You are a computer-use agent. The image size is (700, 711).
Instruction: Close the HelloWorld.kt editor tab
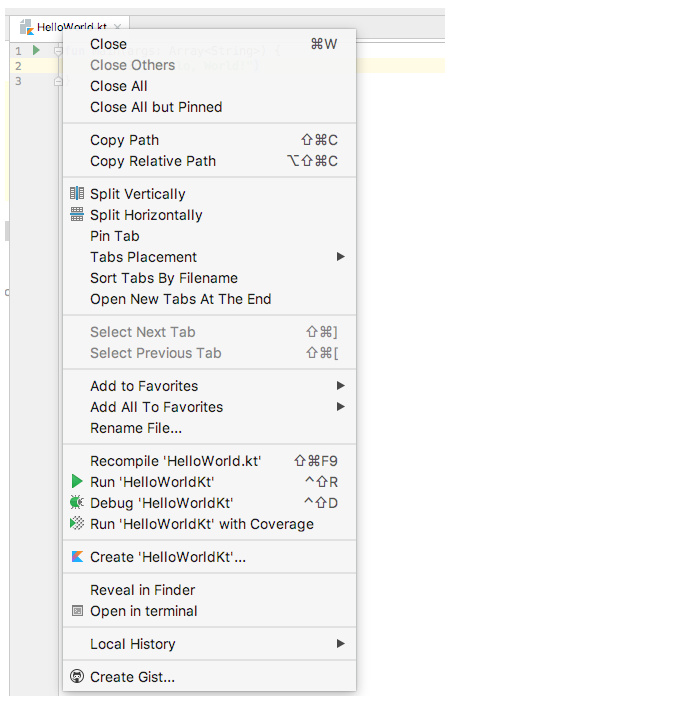tap(118, 28)
